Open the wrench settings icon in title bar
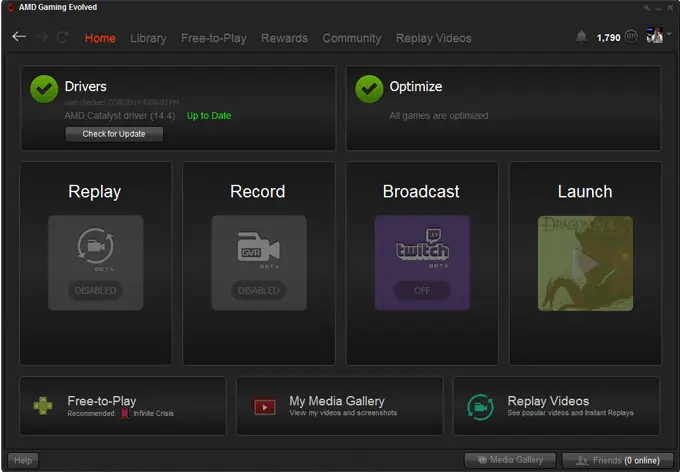Image resolution: width=680 pixels, height=472 pixels. pyautogui.click(x=647, y=7)
